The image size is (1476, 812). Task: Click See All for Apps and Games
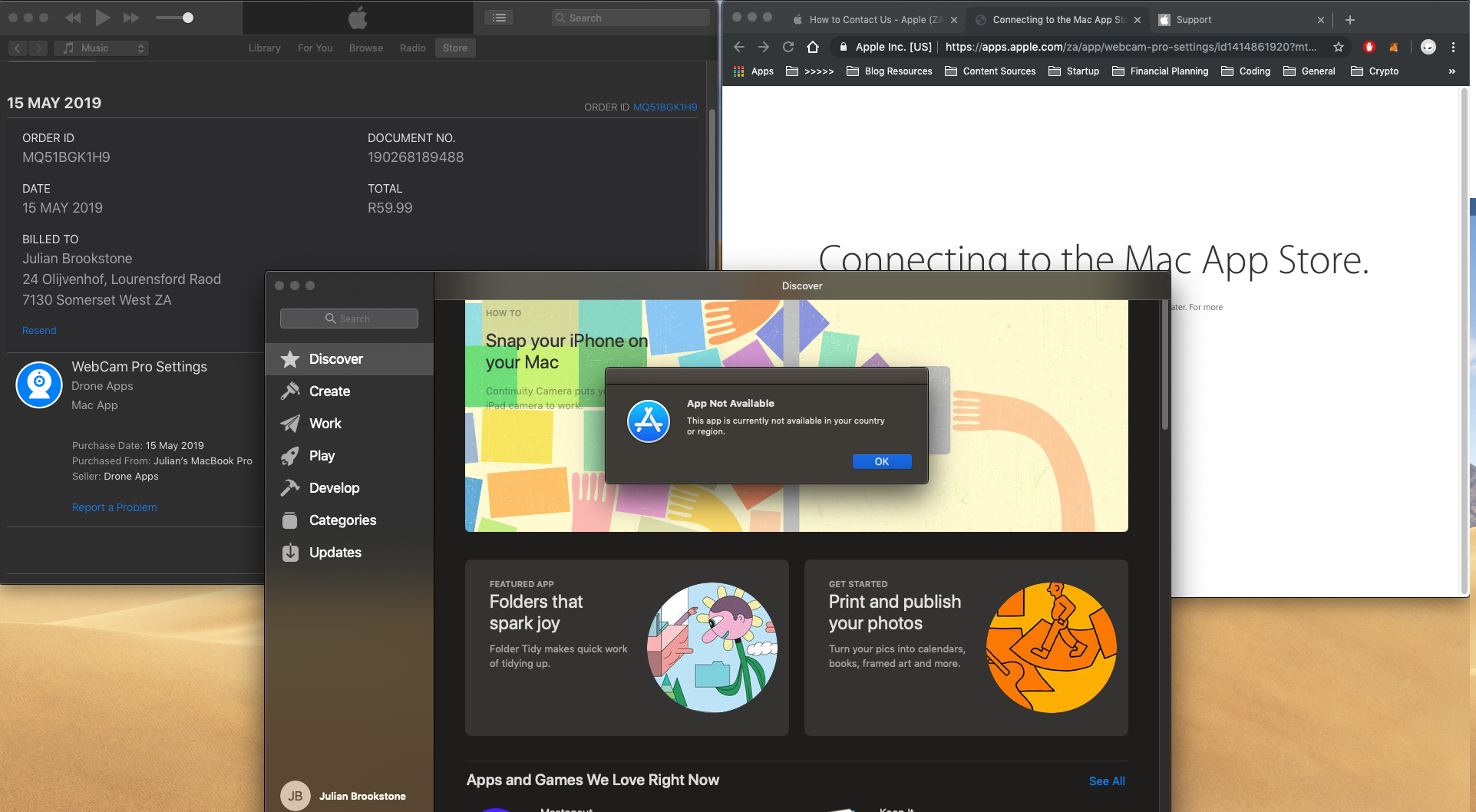tap(1107, 781)
